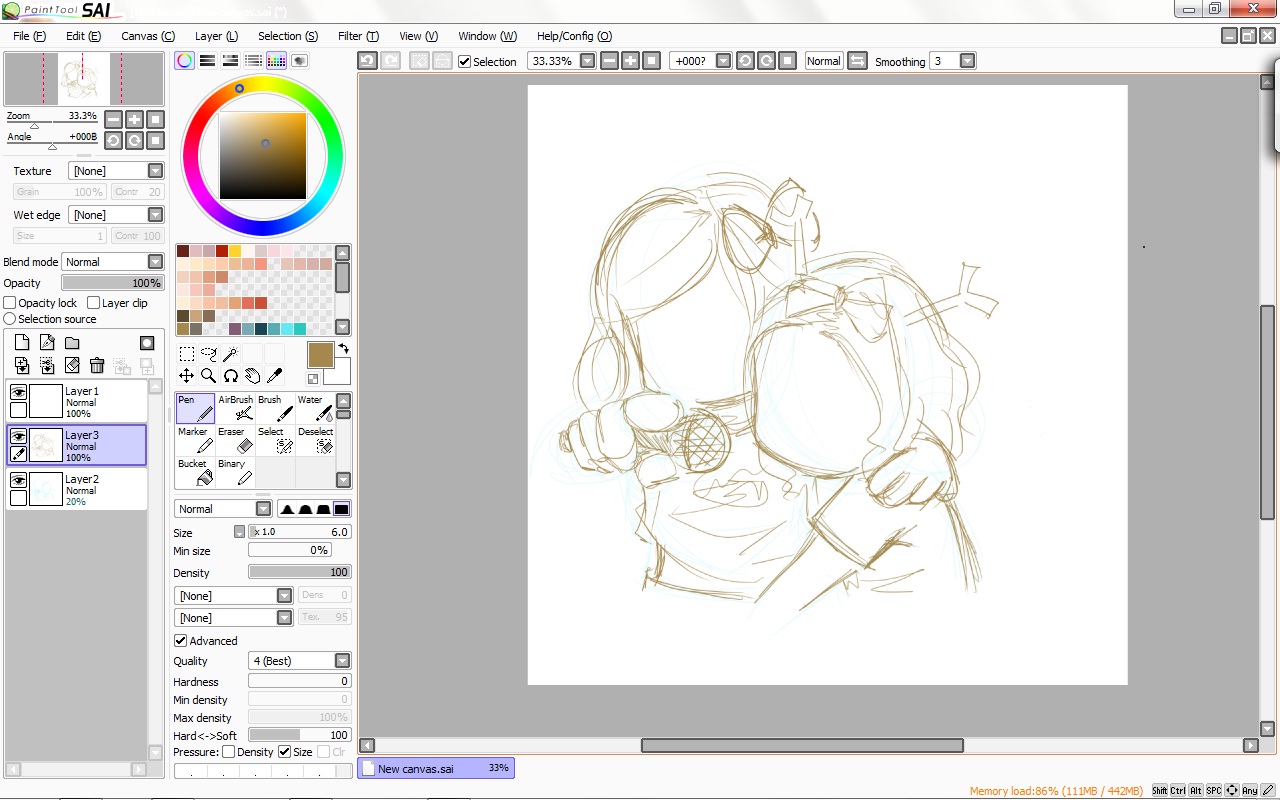Select the Water tool

[x=315, y=408]
